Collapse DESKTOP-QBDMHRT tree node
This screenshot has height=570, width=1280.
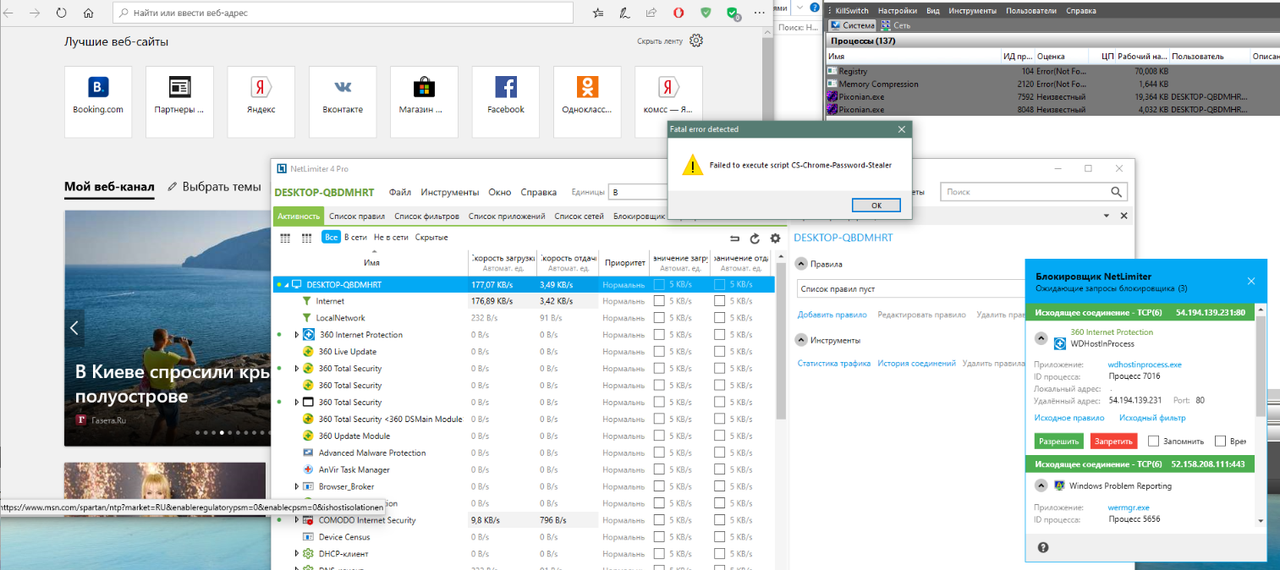coord(285,285)
